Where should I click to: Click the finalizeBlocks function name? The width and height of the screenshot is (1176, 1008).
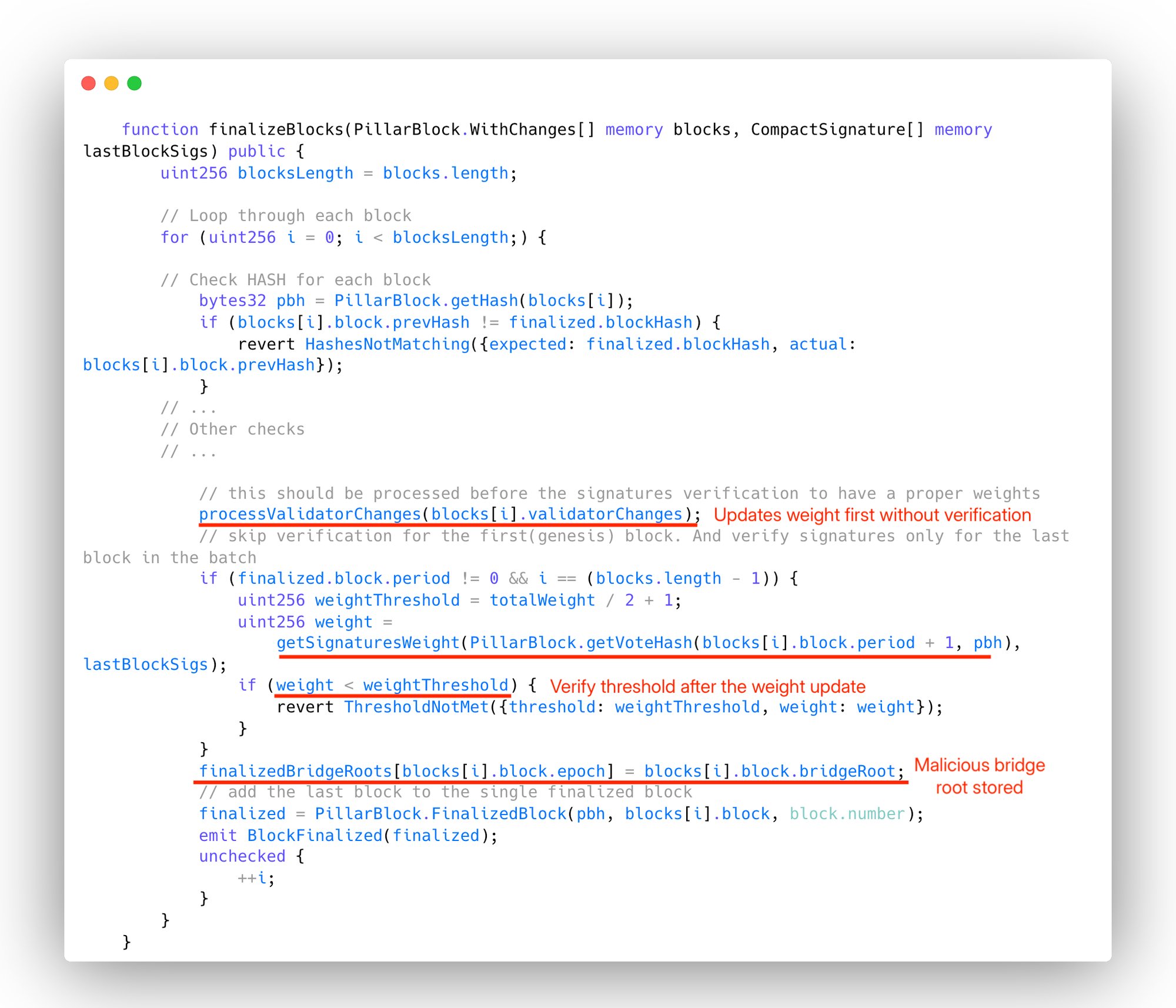pyautogui.click(x=276, y=129)
